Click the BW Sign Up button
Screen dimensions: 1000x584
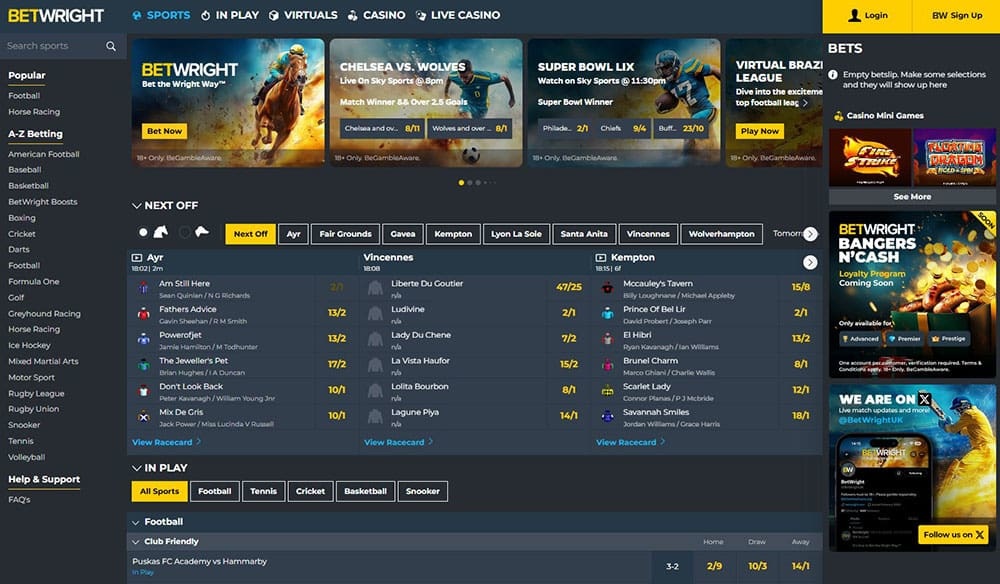click(957, 16)
